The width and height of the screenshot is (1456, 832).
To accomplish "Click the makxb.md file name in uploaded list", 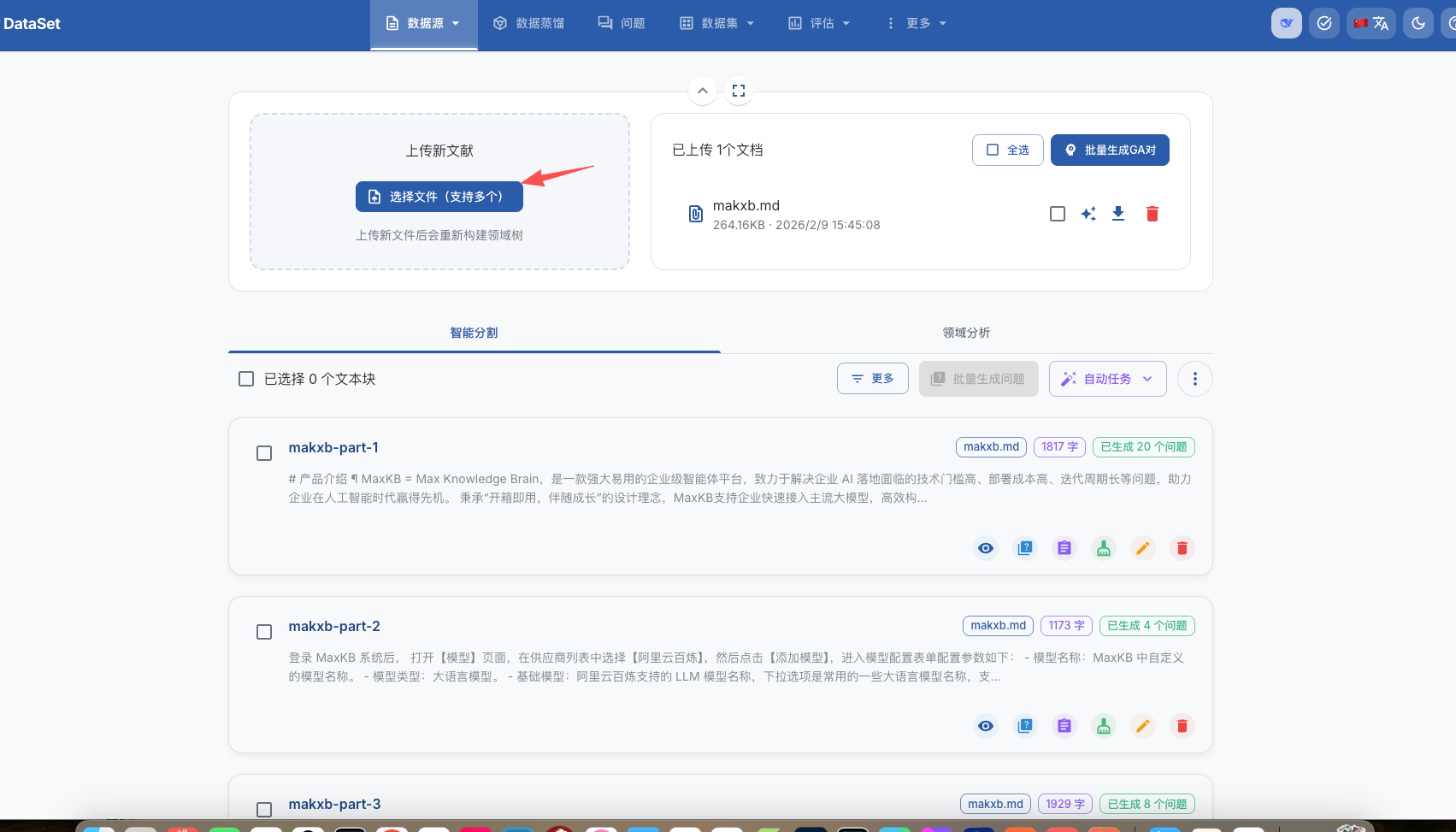I will (746, 205).
